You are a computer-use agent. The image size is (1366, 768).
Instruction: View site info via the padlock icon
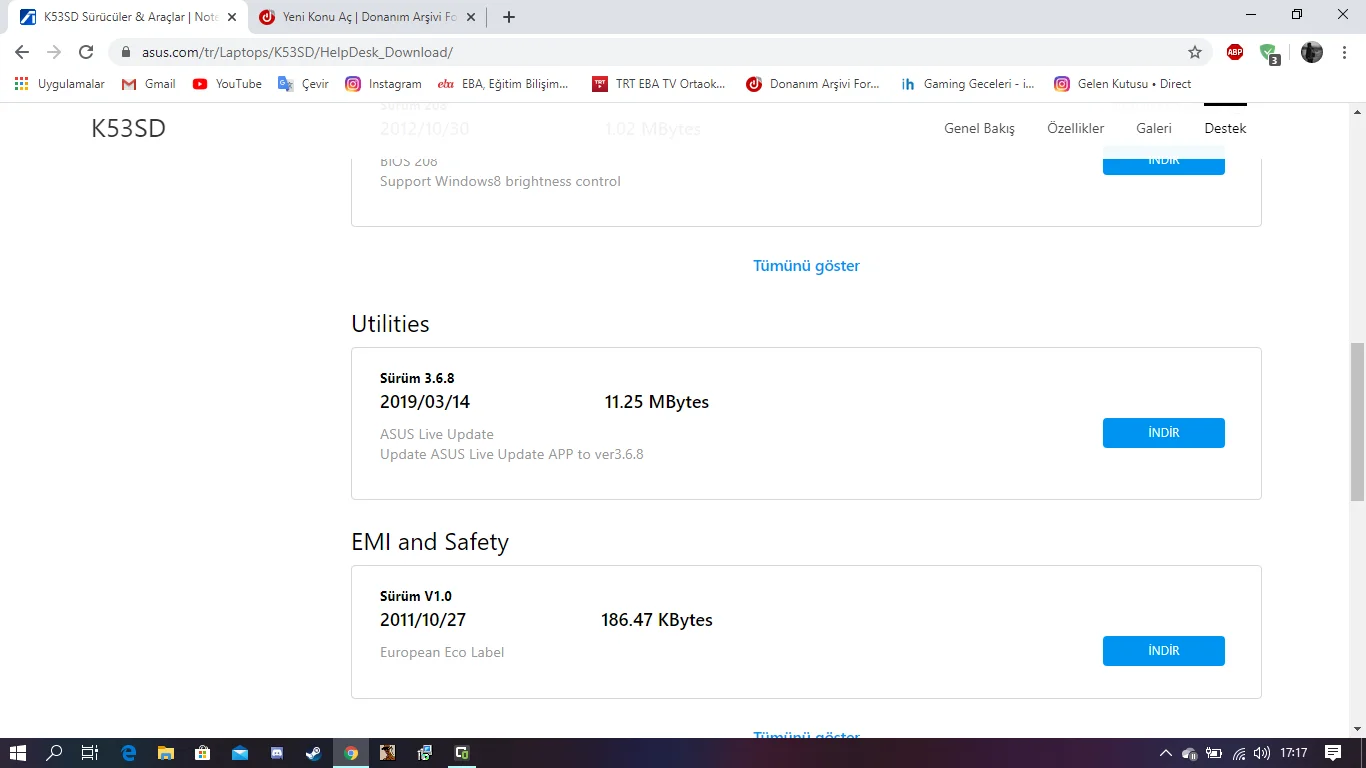[126, 52]
